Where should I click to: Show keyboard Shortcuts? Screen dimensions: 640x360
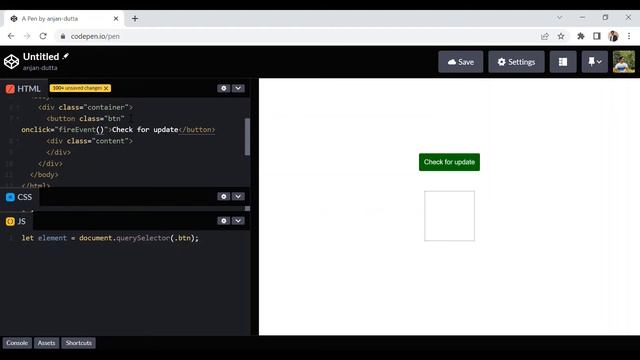(79, 343)
